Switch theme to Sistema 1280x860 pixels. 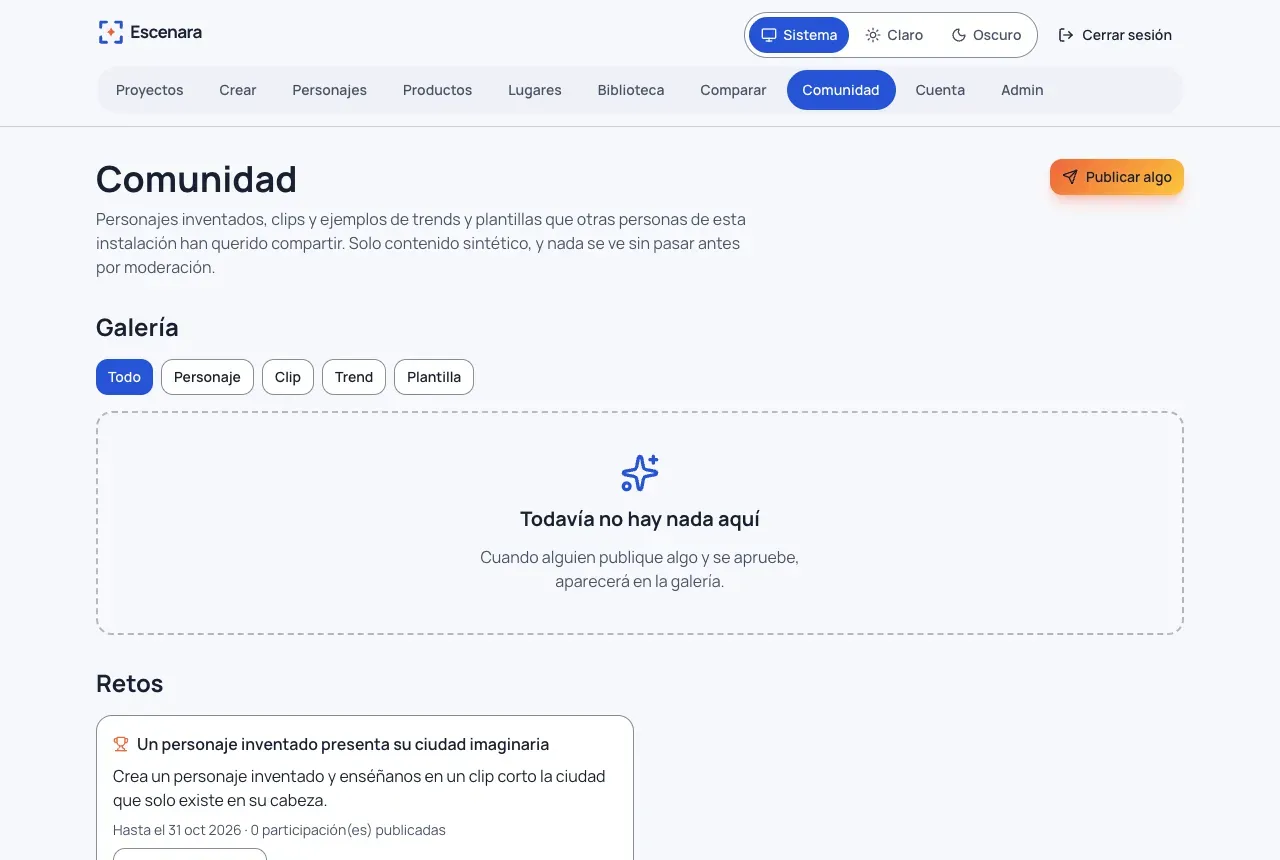tap(799, 35)
